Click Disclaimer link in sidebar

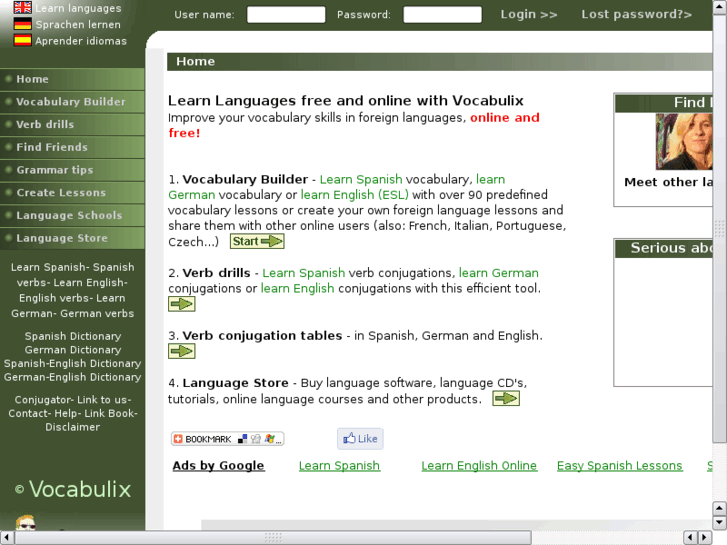(x=72, y=427)
